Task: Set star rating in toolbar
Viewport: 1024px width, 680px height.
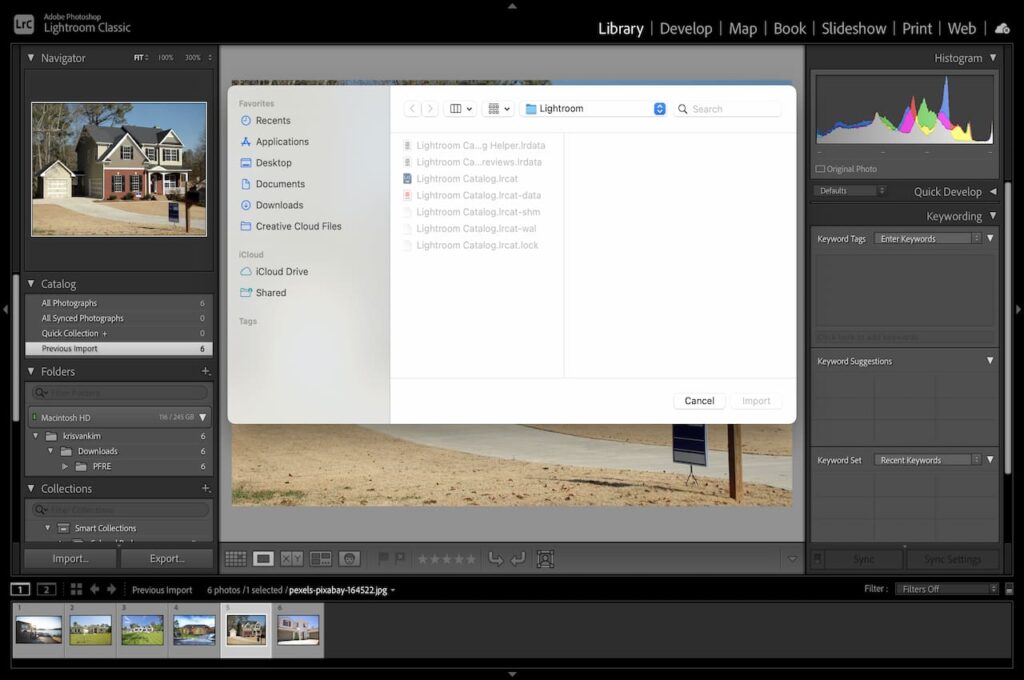Action: (x=447, y=559)
